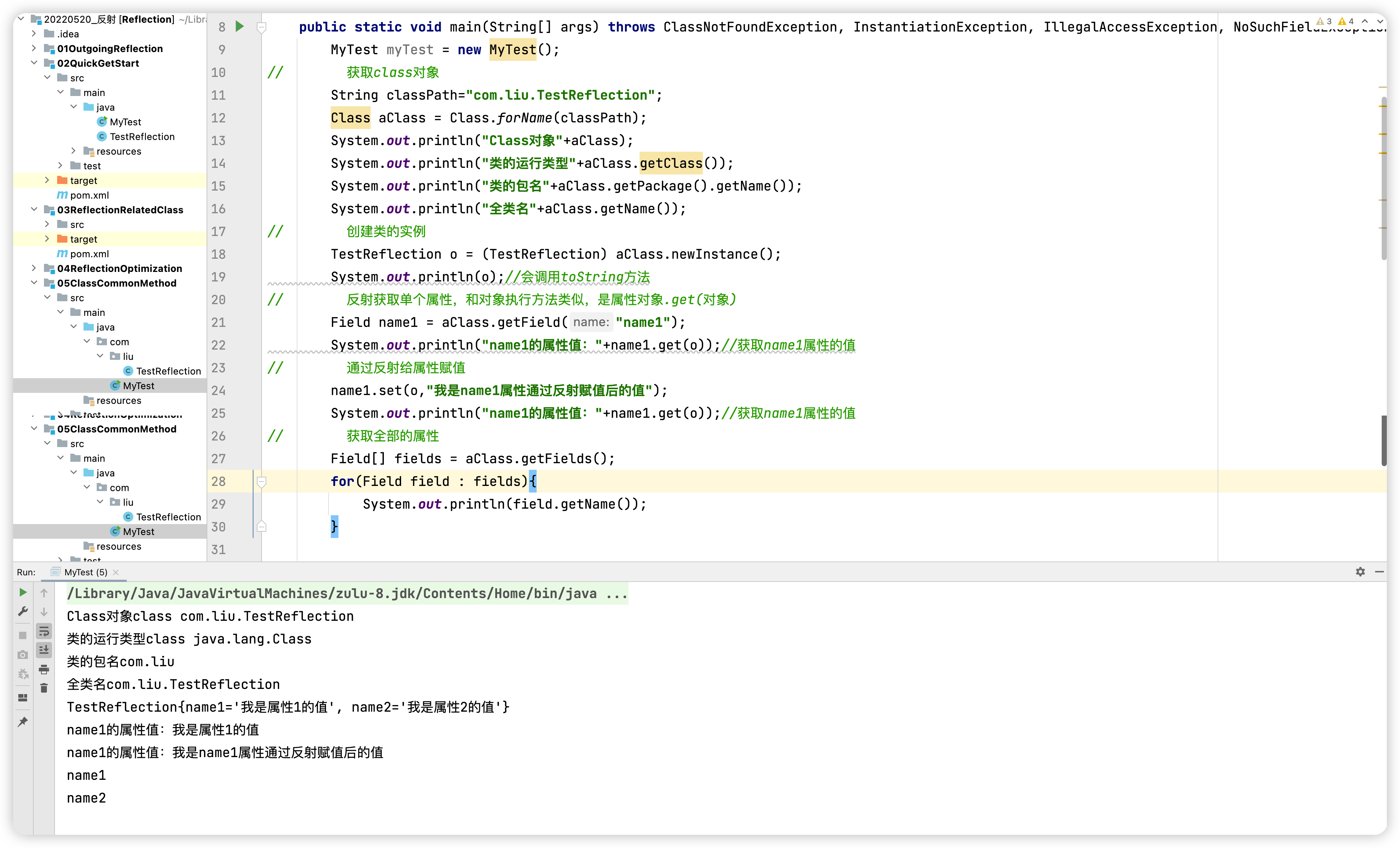The height and width of the screenshot is (848, 1400).
Task: Open the weak warnings indicator showing 4
Action: click(1346, 22)
